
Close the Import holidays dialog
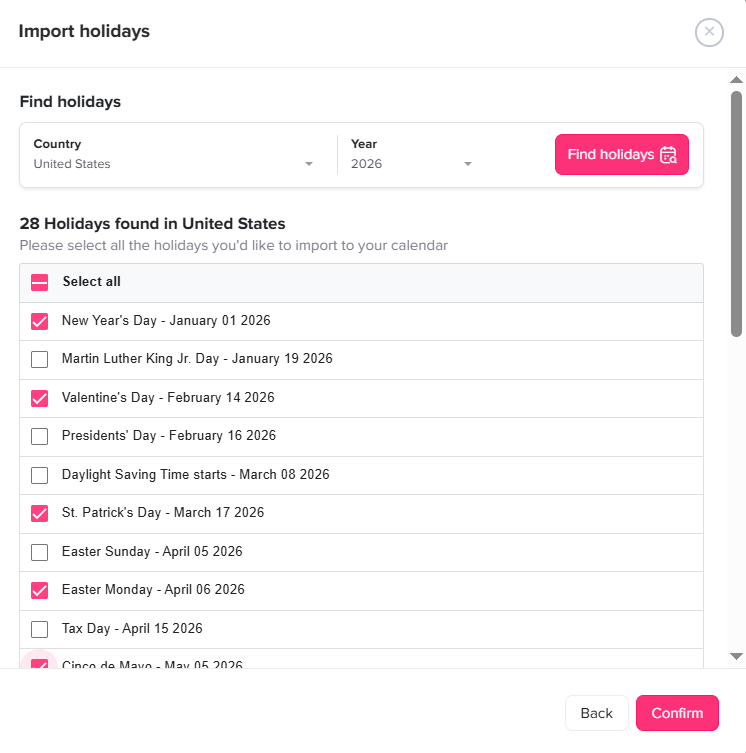(709, 32)
